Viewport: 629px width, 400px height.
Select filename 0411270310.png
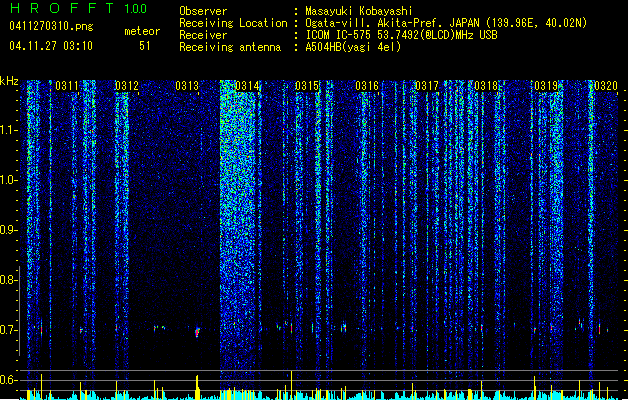51,26
